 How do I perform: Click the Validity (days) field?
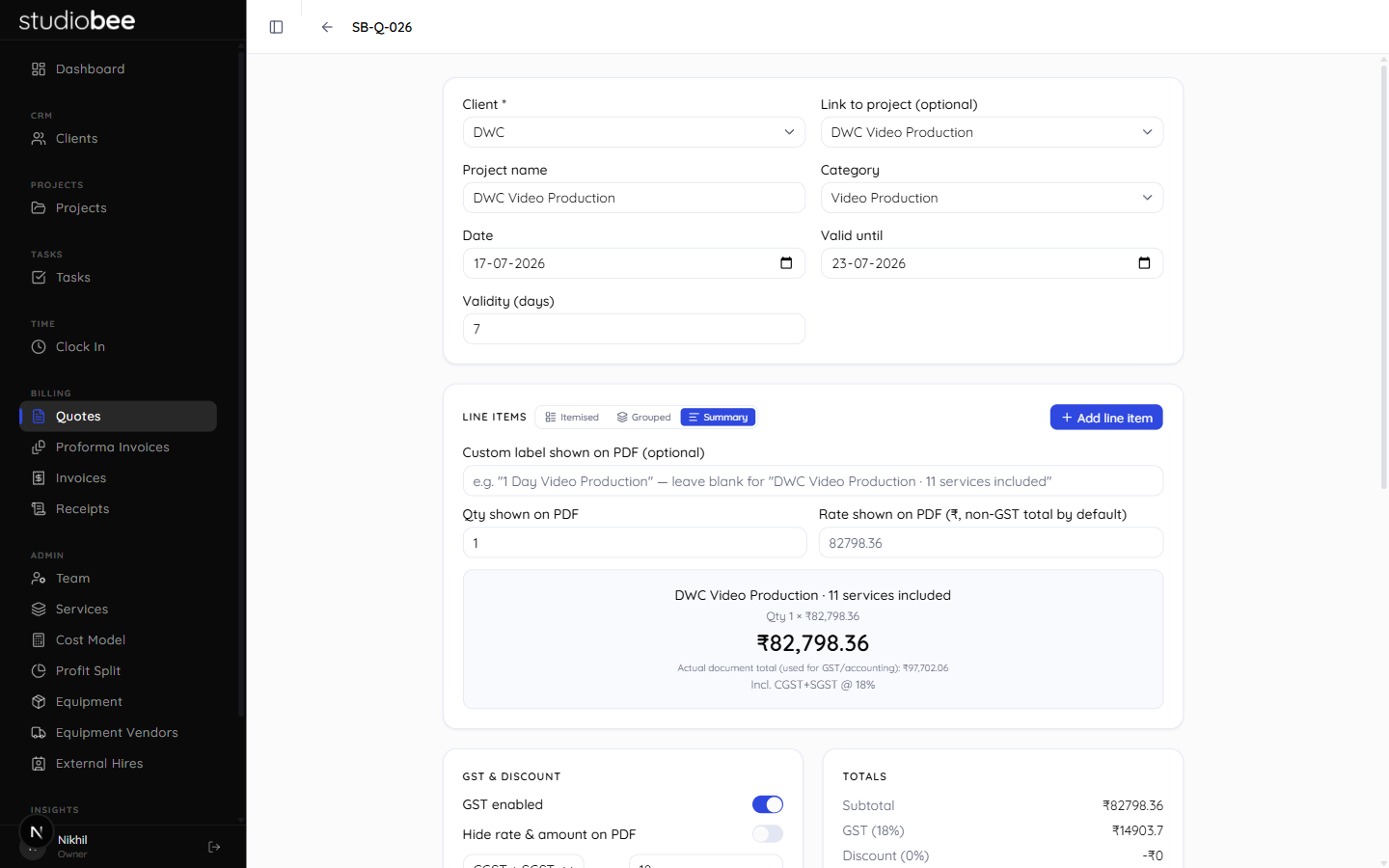pyautogui.click(x=634, y=329)
